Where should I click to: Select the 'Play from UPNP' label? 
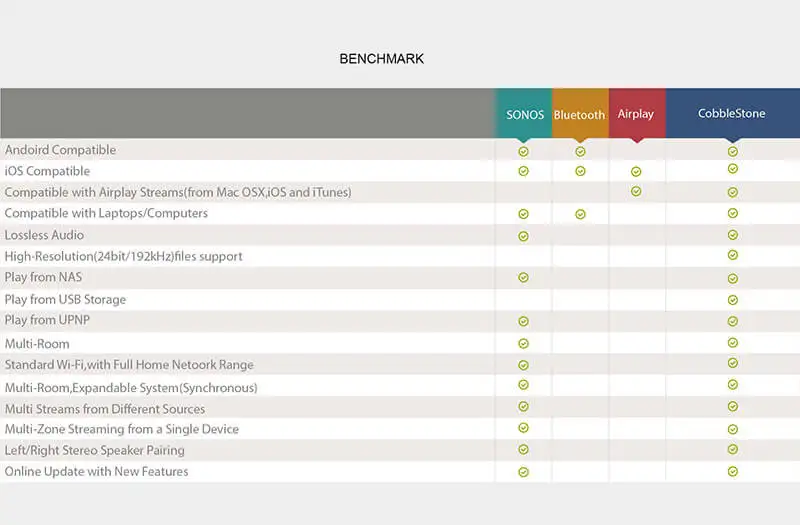pyautogui.click(x=47, y=320)
